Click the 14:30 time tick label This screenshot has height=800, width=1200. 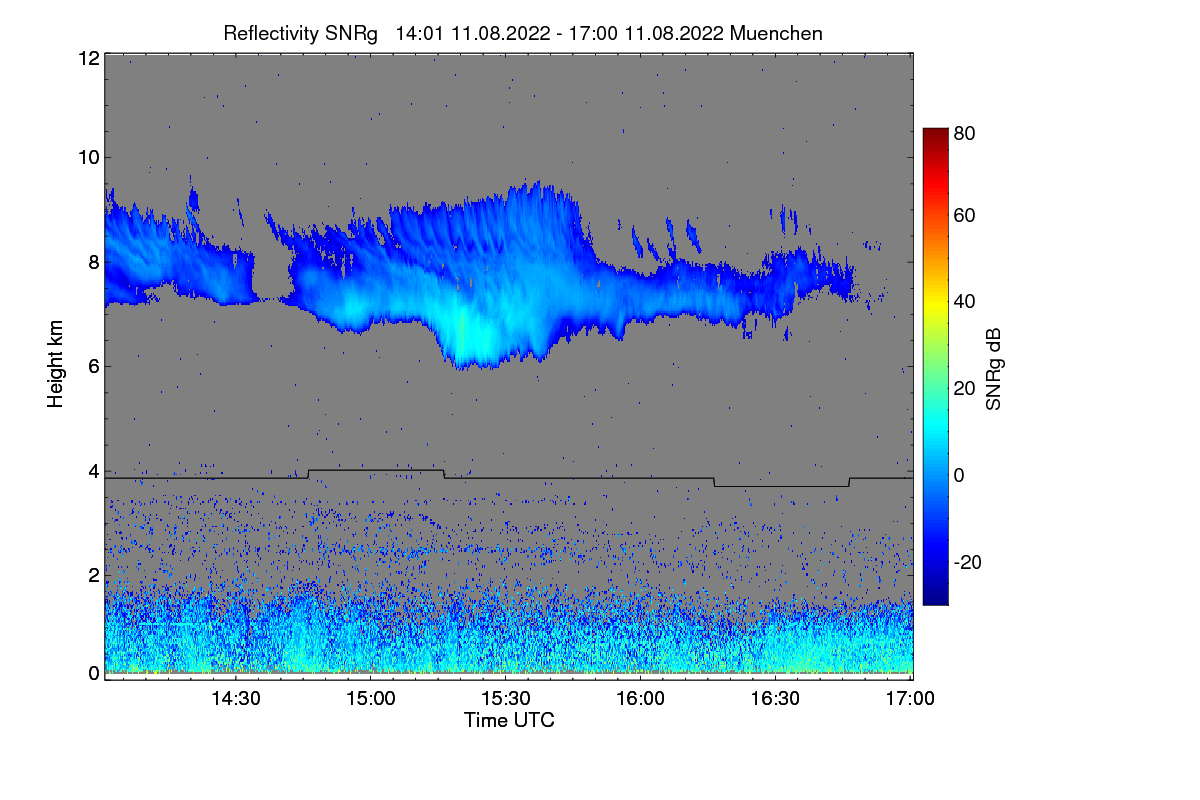coord(236,698)
